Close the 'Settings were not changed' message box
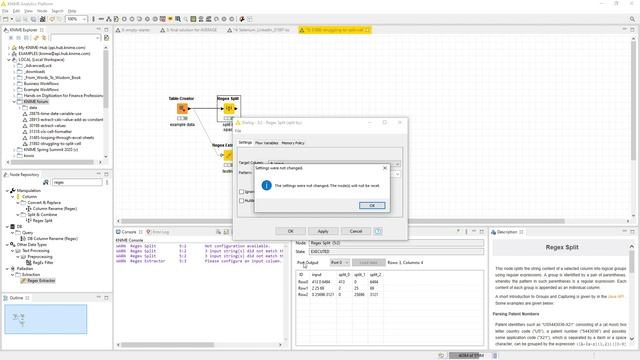 tap(384, 168)
